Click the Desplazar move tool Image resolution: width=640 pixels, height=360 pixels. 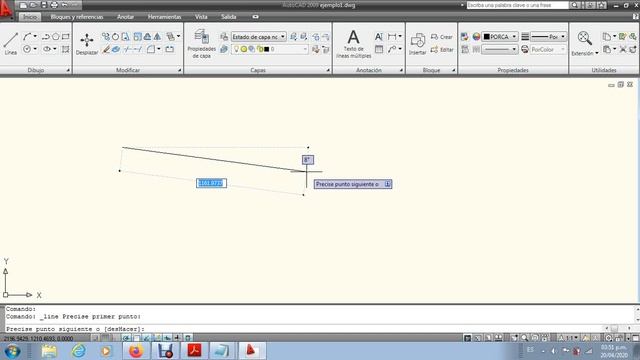click(x=87, y=44)
